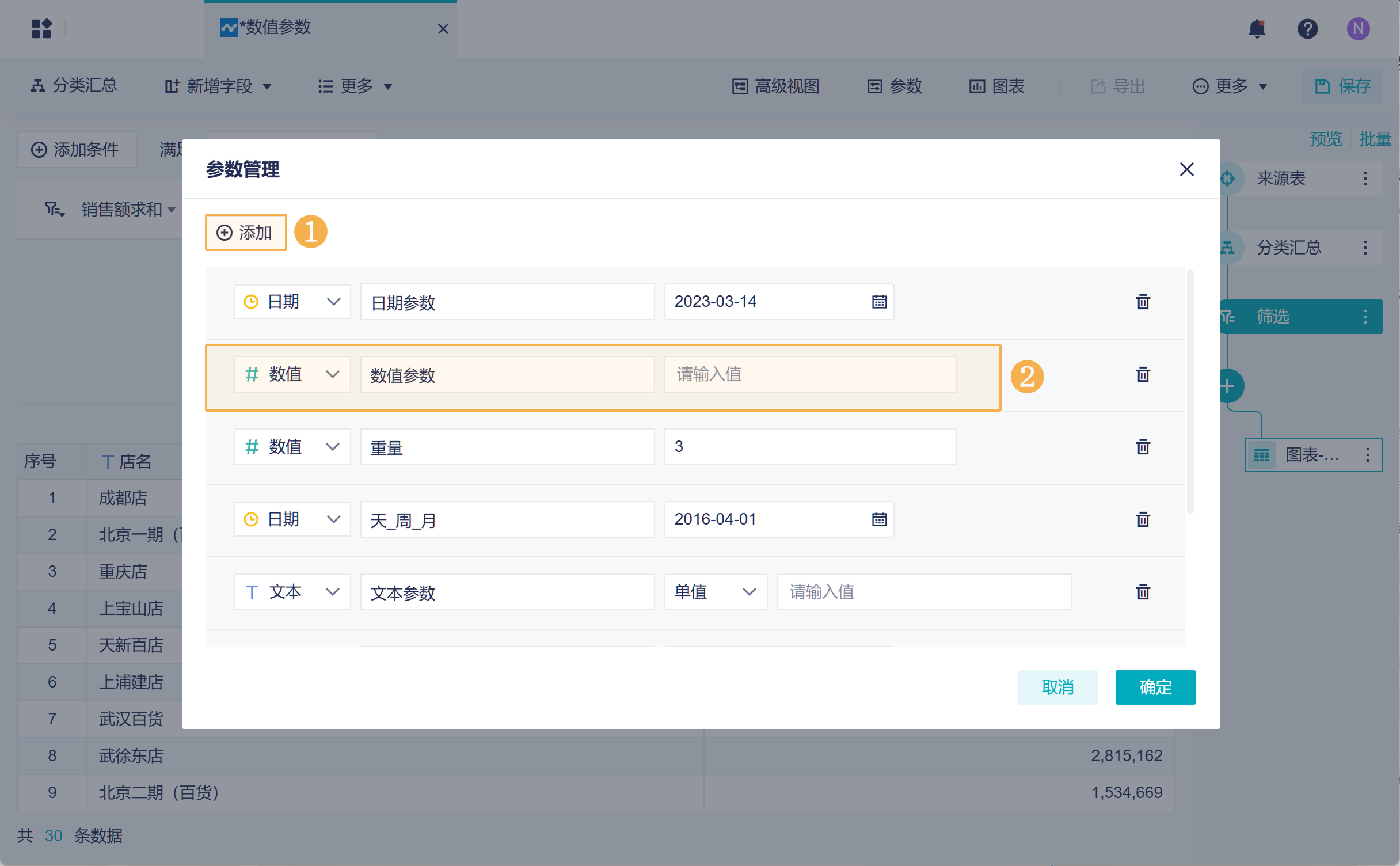Delete the 重量 parameter row
The width and height of the screenshot is (1400, 866).
pyautogui.click(x=1143, y=447)
